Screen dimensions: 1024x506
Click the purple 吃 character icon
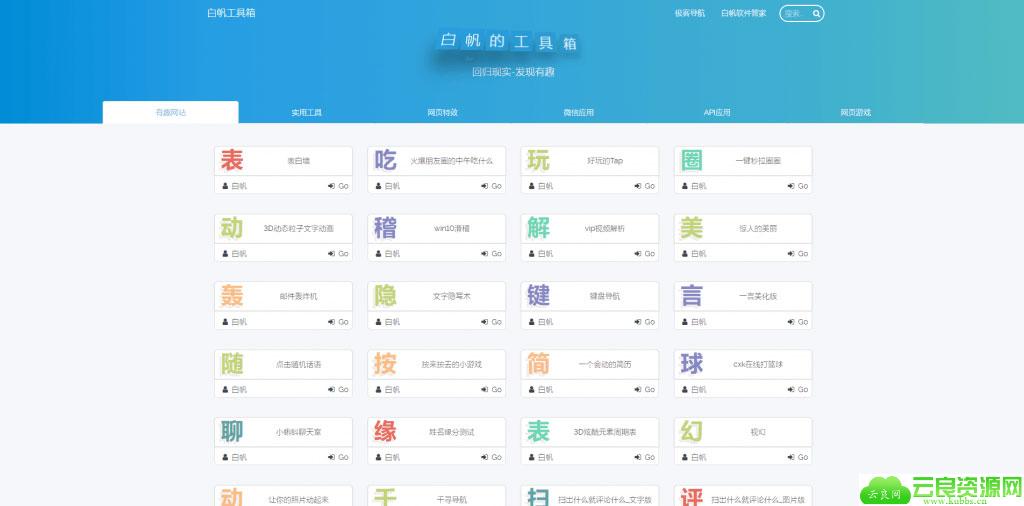[385, 161]
